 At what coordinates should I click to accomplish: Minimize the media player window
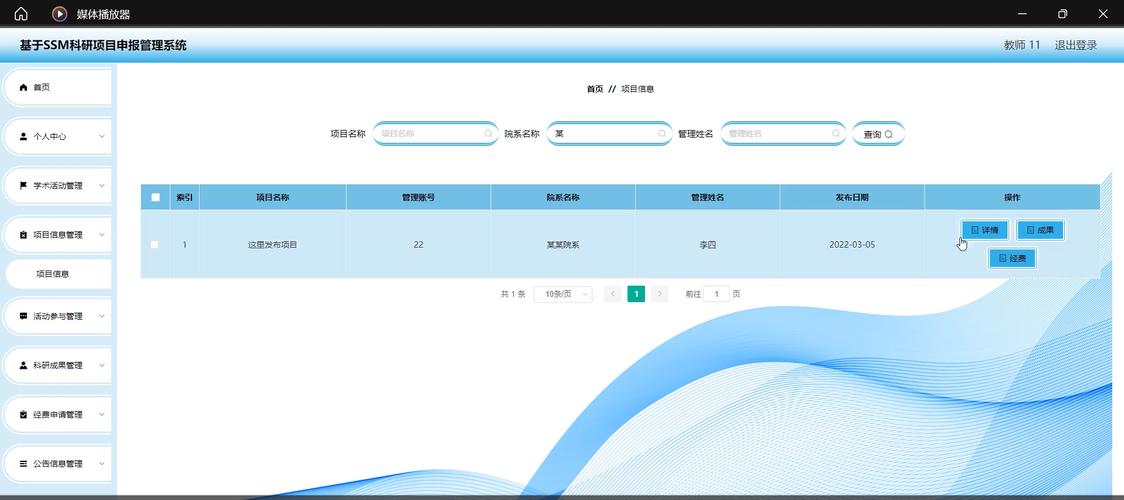coord(1022,14)
